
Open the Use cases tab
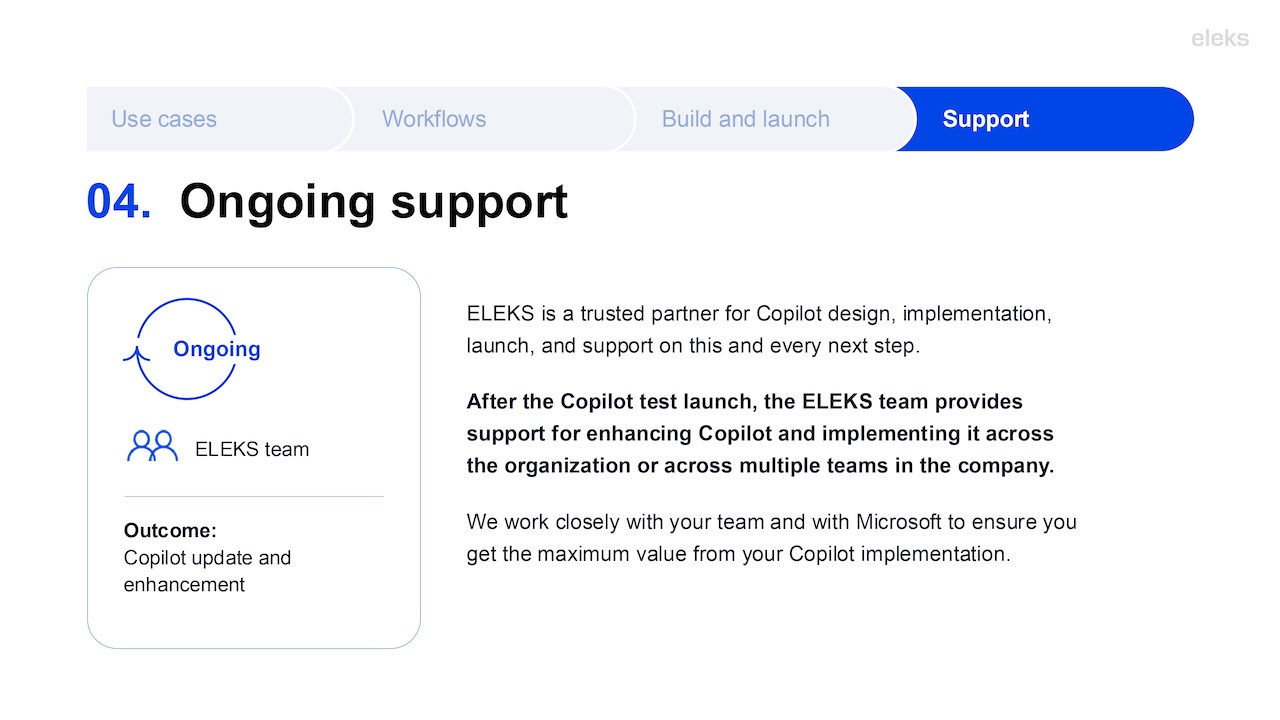click(x=164, y=119)
